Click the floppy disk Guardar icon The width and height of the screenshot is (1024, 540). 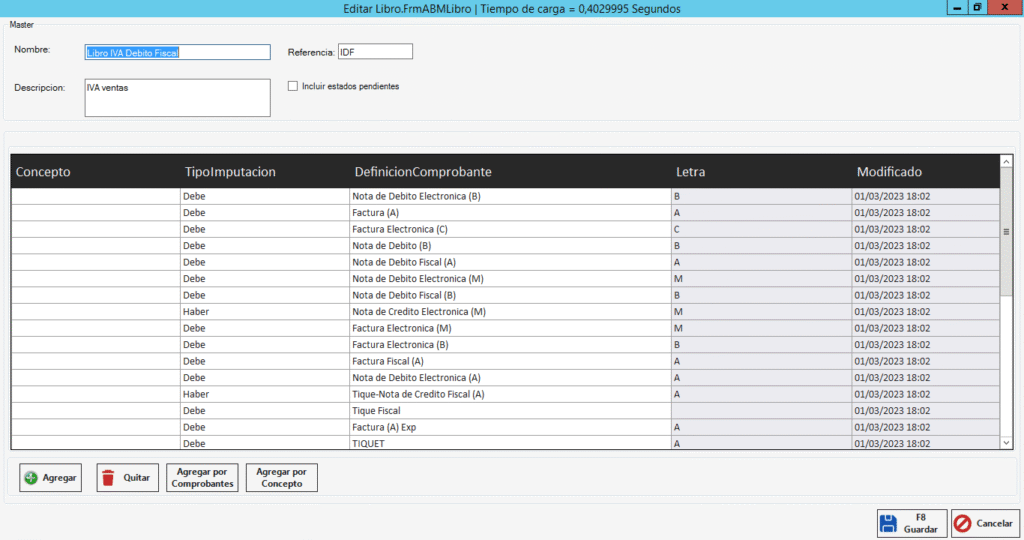[x=886, y=523]
